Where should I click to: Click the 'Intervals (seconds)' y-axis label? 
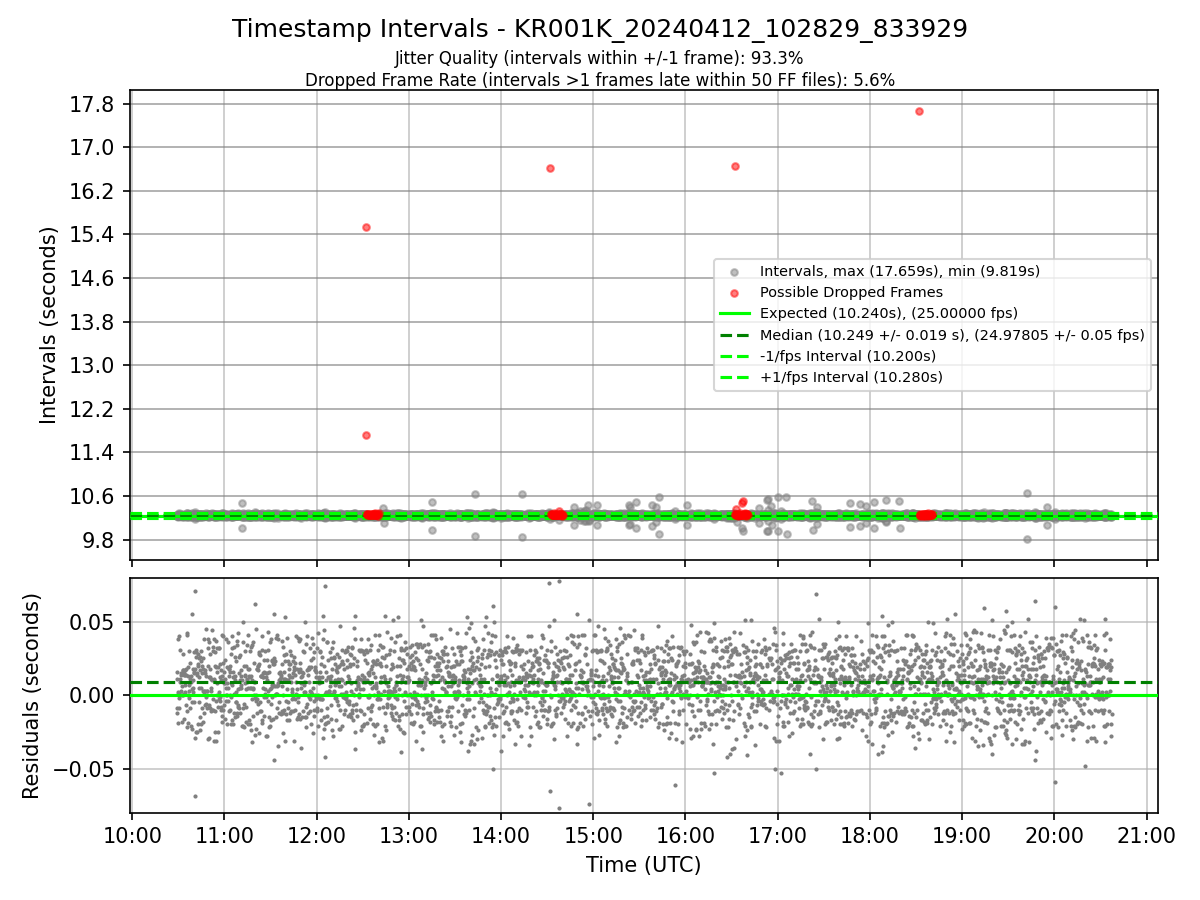(x=49, y=325)
